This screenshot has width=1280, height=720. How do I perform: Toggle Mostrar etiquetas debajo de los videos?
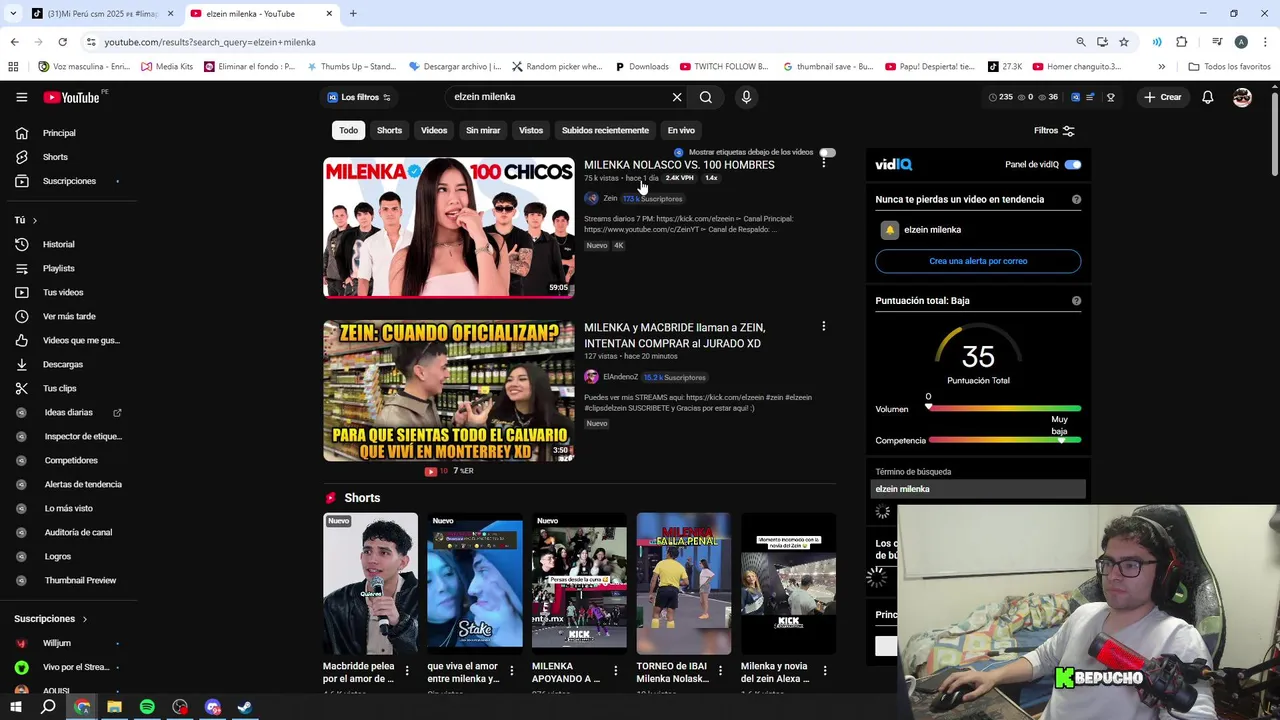pyautogui.click(x=827, y=152)
